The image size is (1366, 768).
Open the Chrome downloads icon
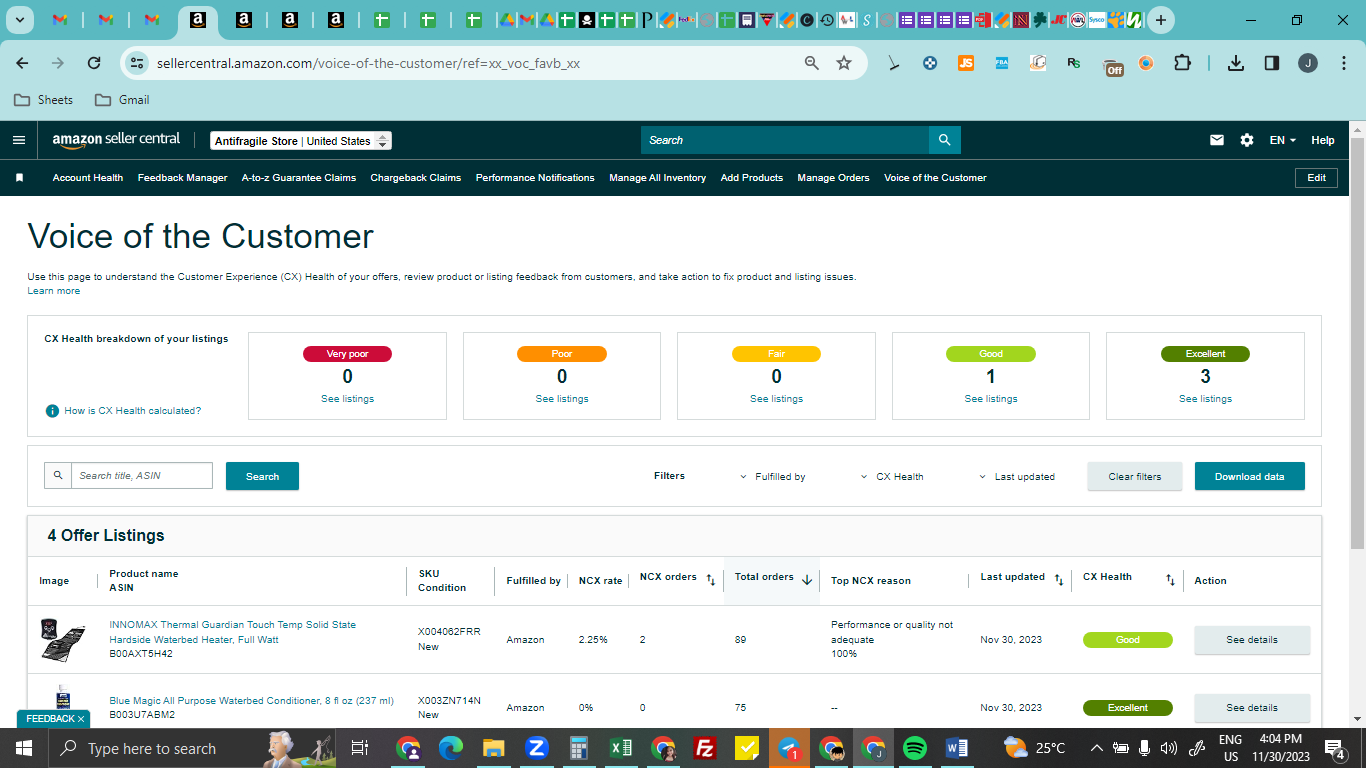[x=1236, y=63]
